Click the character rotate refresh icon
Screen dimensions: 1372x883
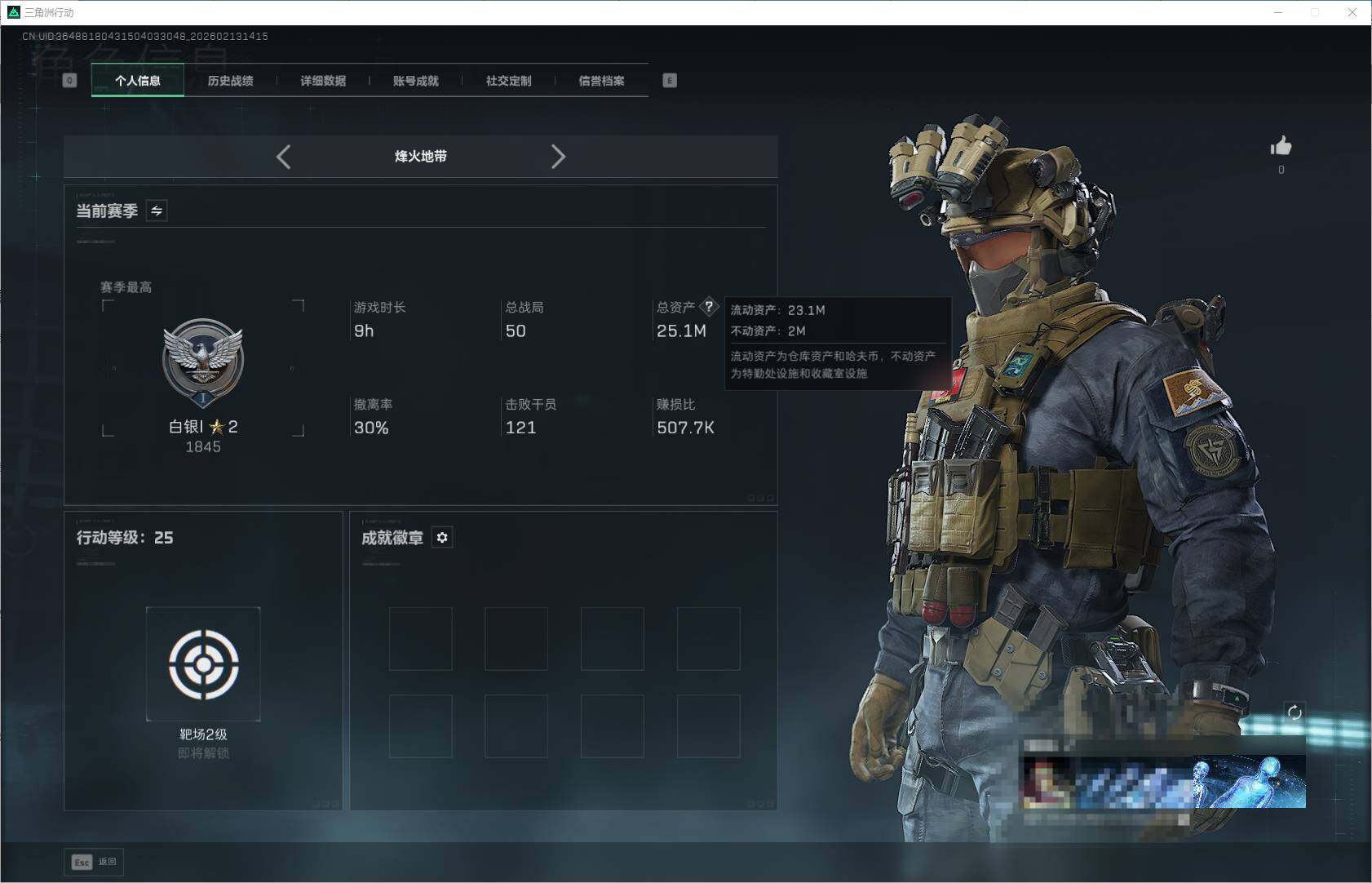[1296, 712]
